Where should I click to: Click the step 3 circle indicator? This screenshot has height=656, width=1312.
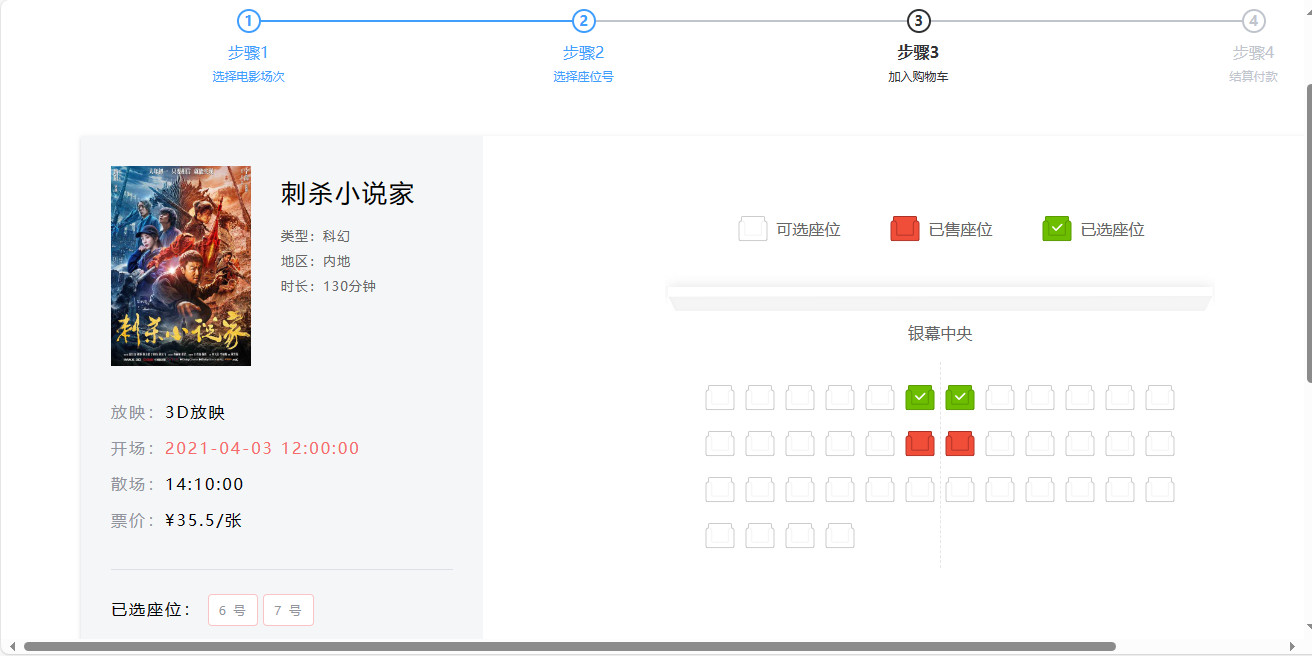918,21
